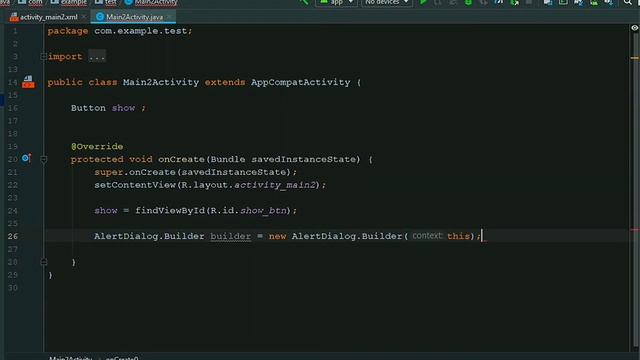Click activity_main2 layout reference
The height and width of the screenshot is (360, 640).
275,185
